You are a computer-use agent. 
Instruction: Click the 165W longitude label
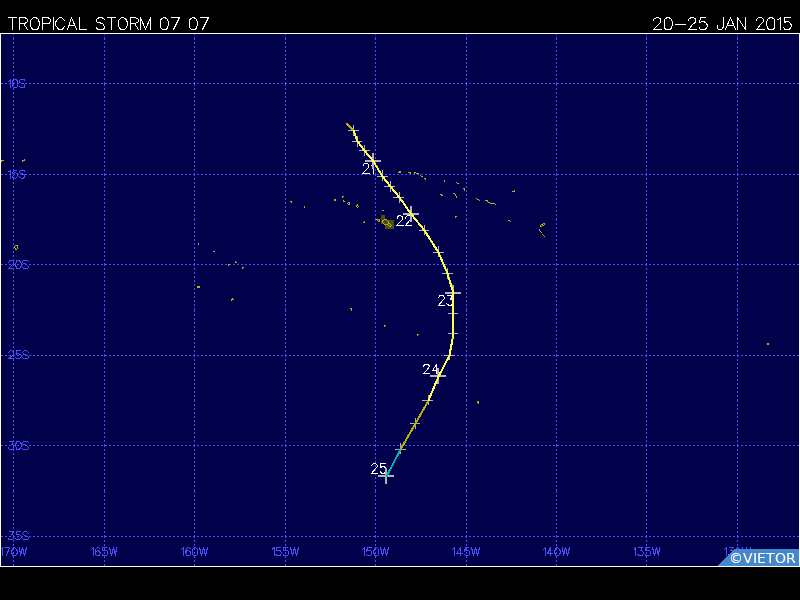(104, 551)
